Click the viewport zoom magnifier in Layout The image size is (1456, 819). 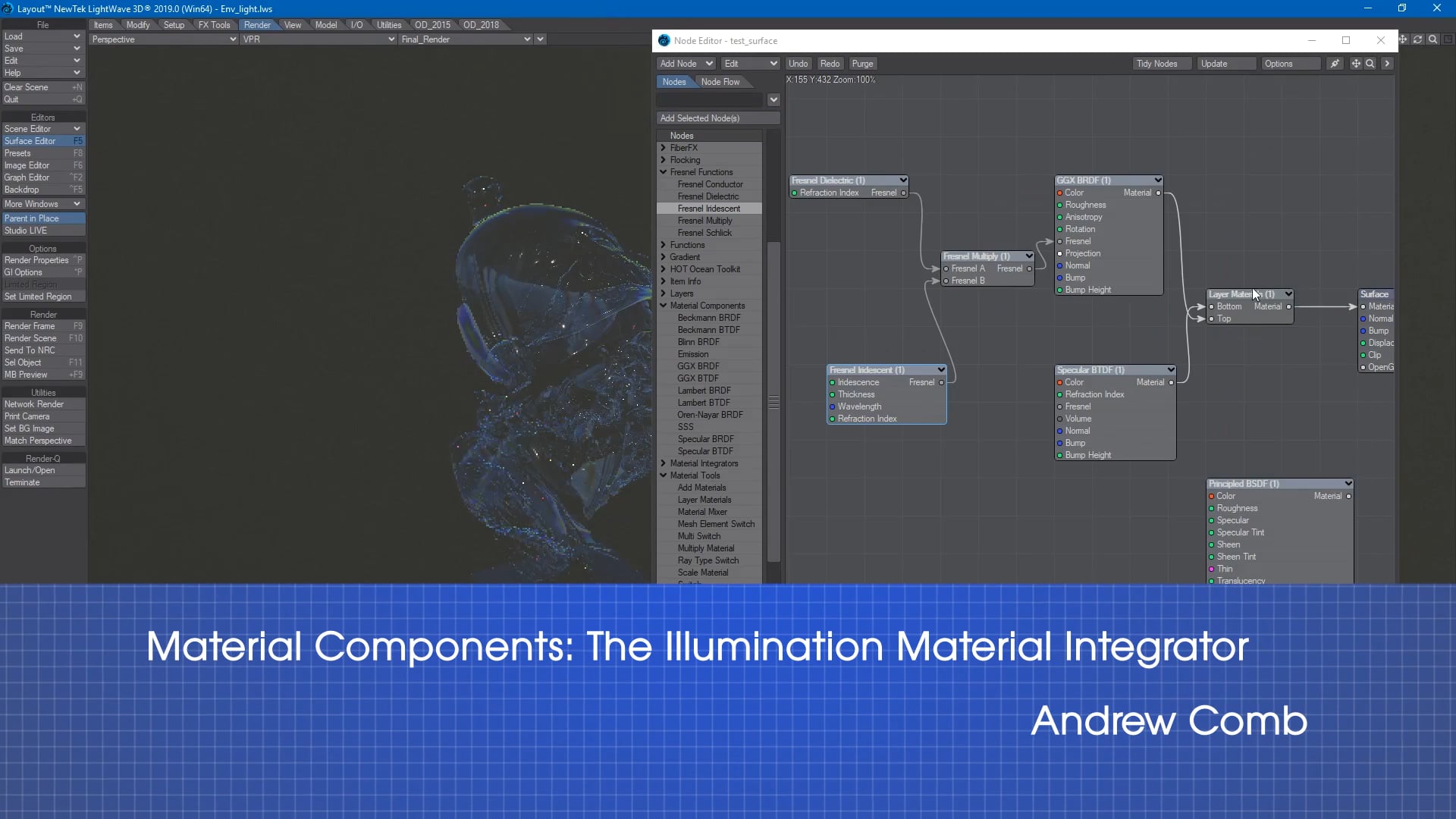(x=1432, y=39)
